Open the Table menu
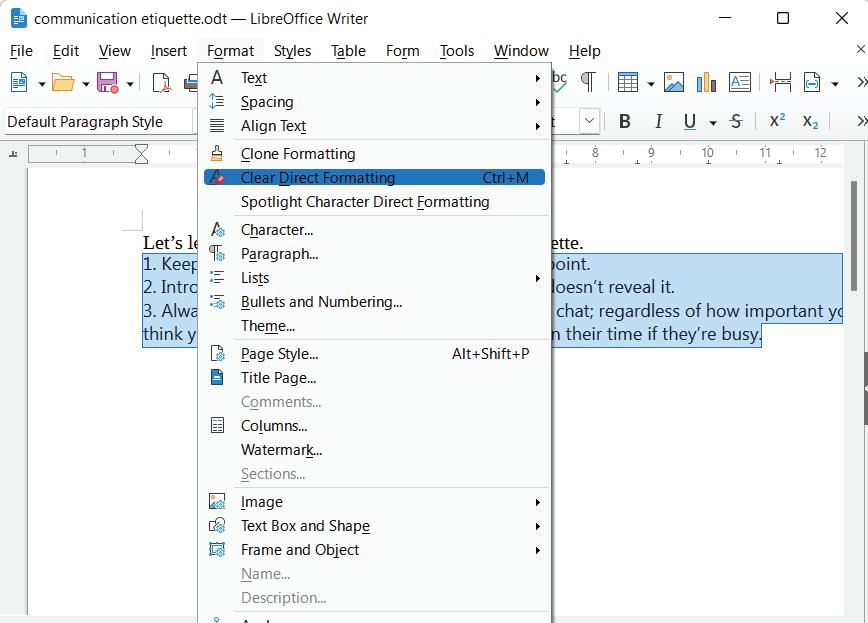The height and width of the screenshot is (623, 868). tap(348, 51)
